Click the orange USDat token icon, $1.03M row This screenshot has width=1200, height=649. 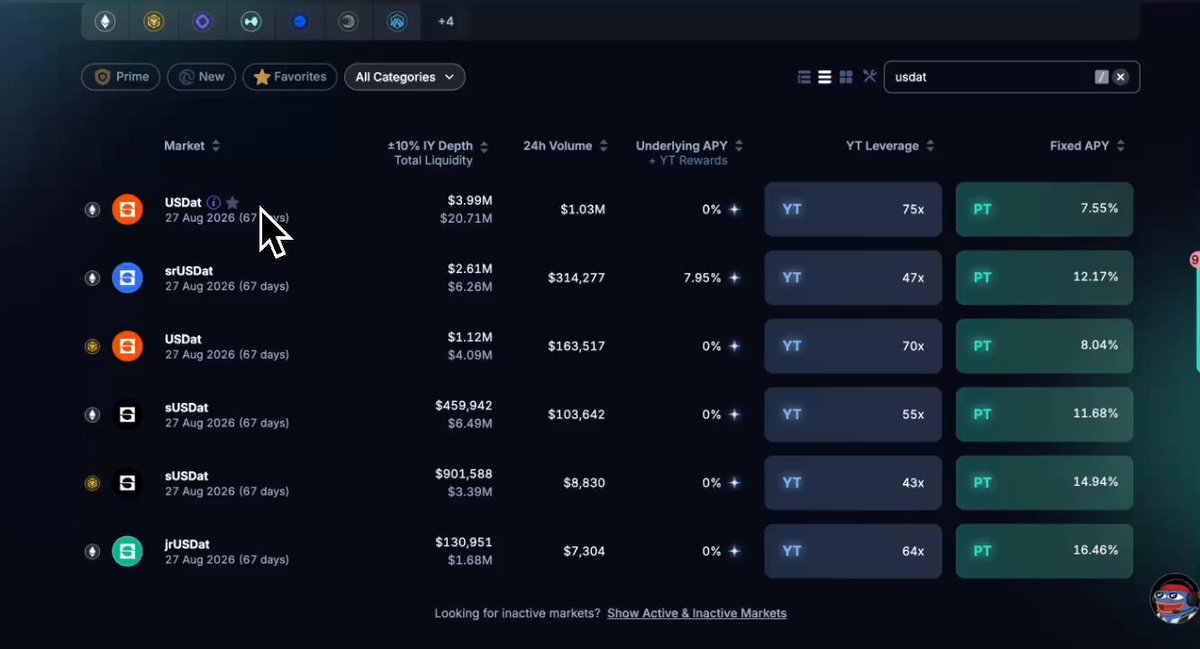pos(127,210)
